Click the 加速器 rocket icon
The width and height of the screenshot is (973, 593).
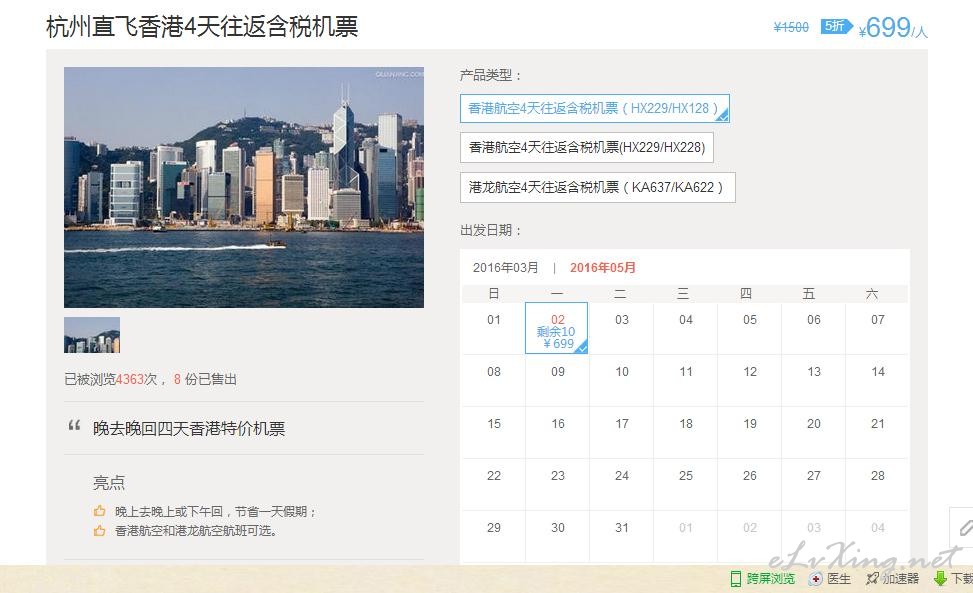click(x=872, y=579)
